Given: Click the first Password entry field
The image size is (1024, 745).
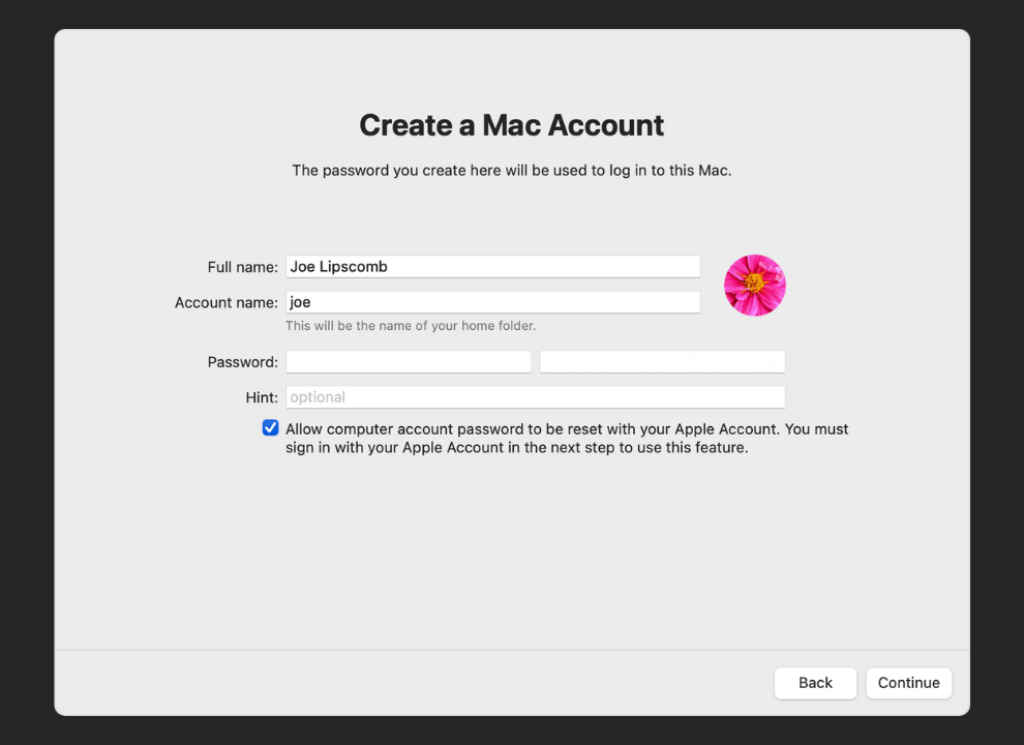Looking at the screenshot, I should [408, 361].
